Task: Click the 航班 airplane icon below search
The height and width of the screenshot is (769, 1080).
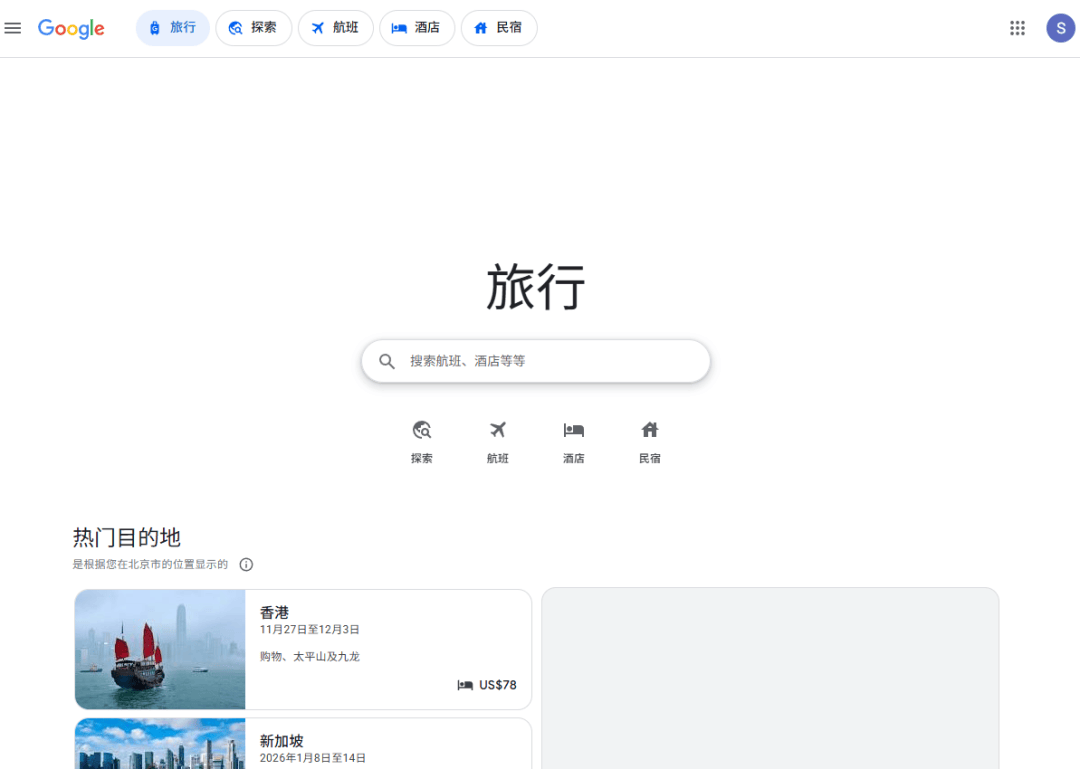Action: 498,431
